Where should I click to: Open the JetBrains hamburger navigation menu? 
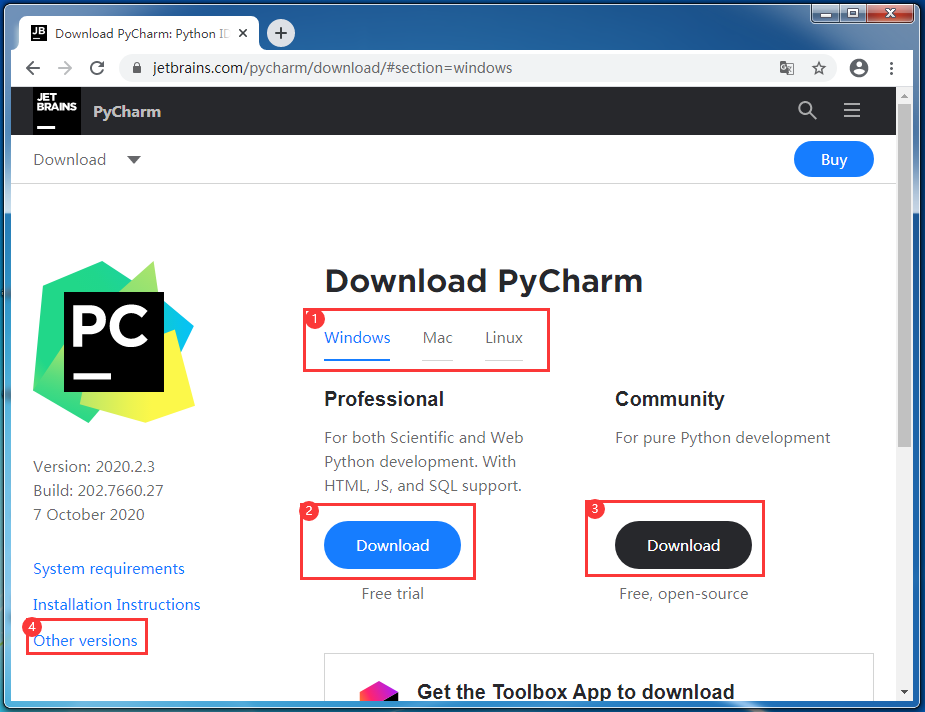point(851,110)
